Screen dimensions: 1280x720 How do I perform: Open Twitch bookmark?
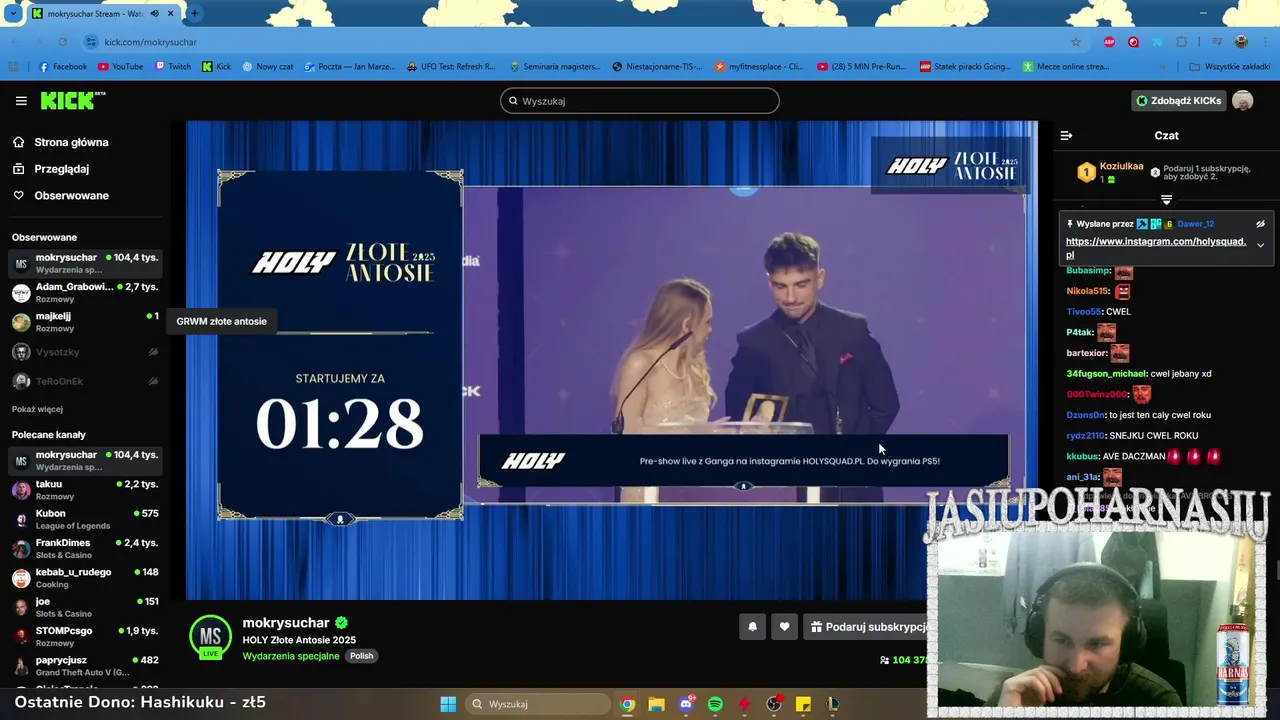click(173, 67)
